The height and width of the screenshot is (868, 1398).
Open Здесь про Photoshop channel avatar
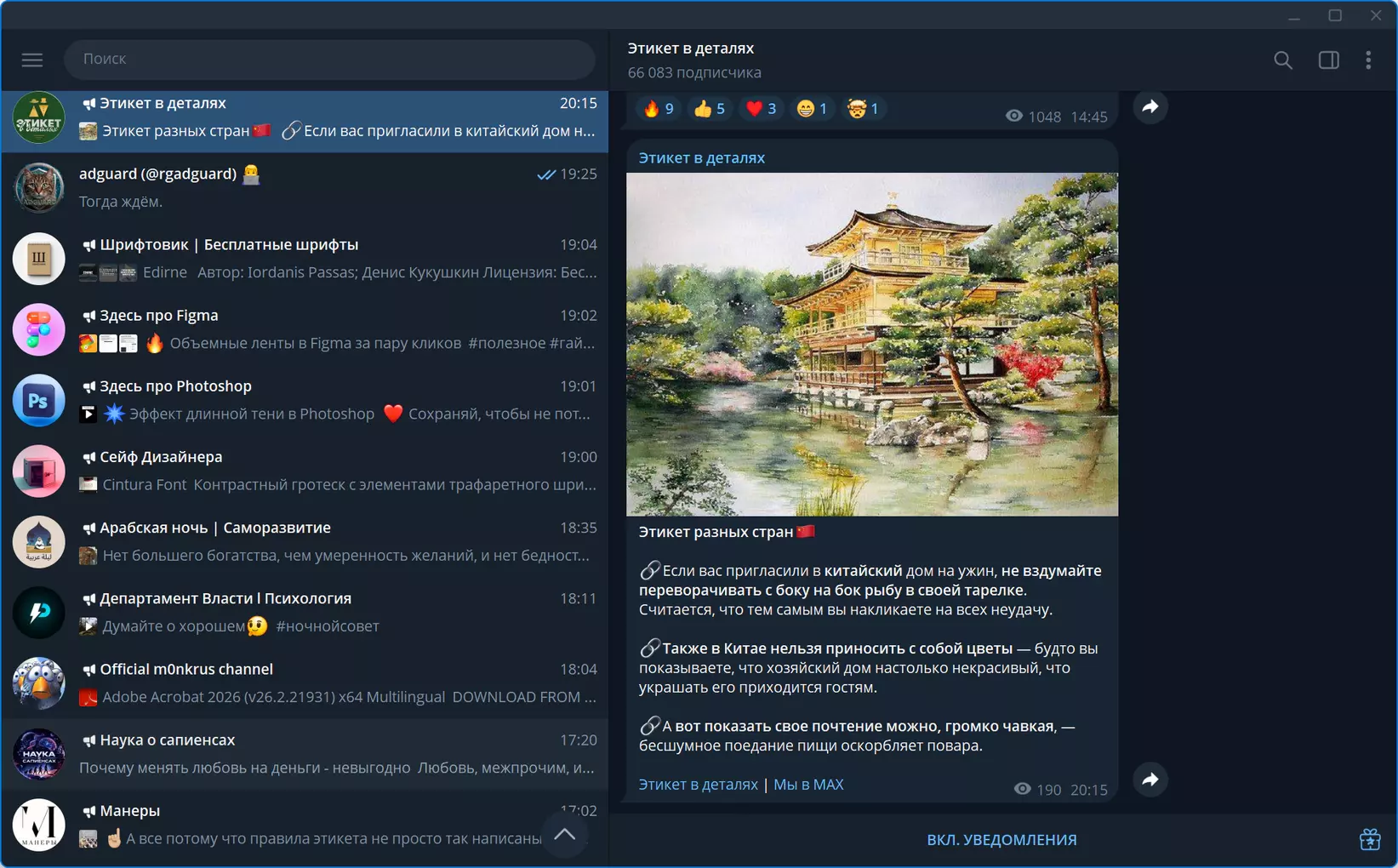pyautogui.click(x=39, y=400)
